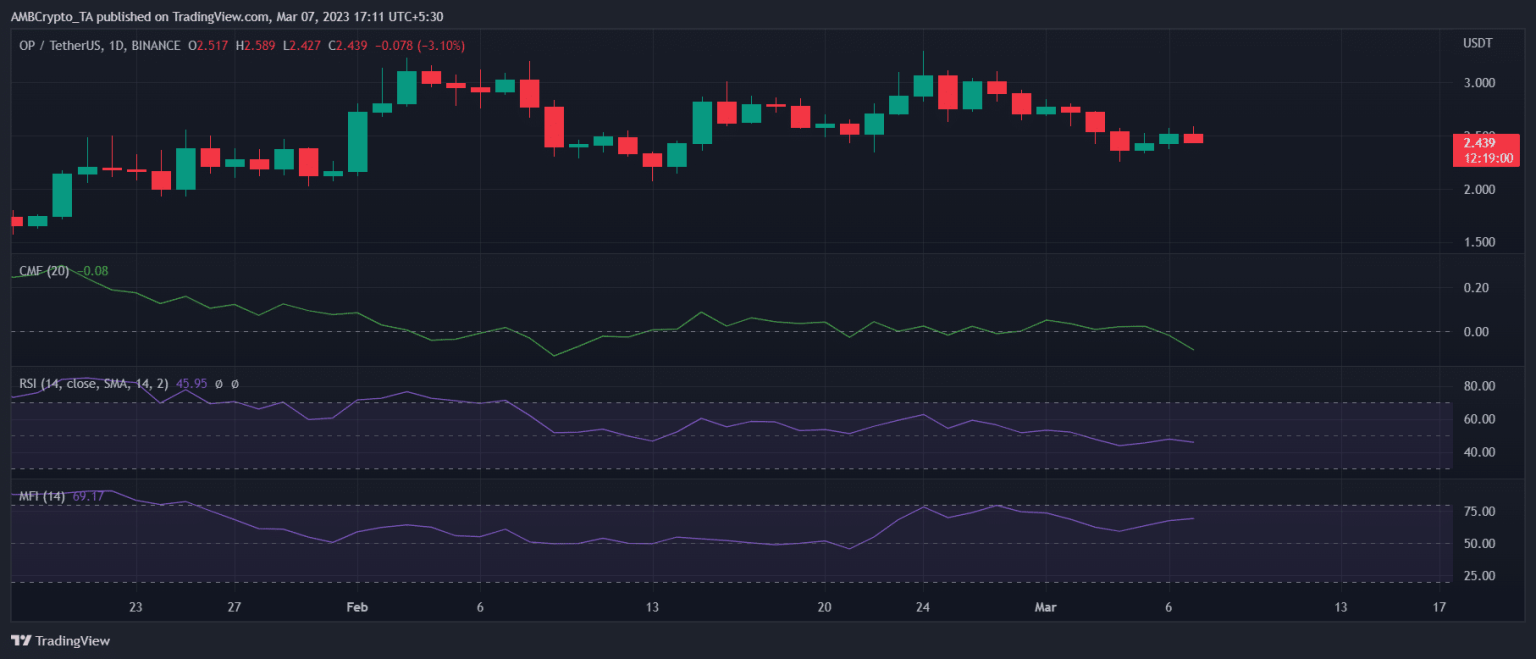Viewport: 1536px width, 659px height.
Task: Click the CMF (20) indicator label
Action: (44, 271)
